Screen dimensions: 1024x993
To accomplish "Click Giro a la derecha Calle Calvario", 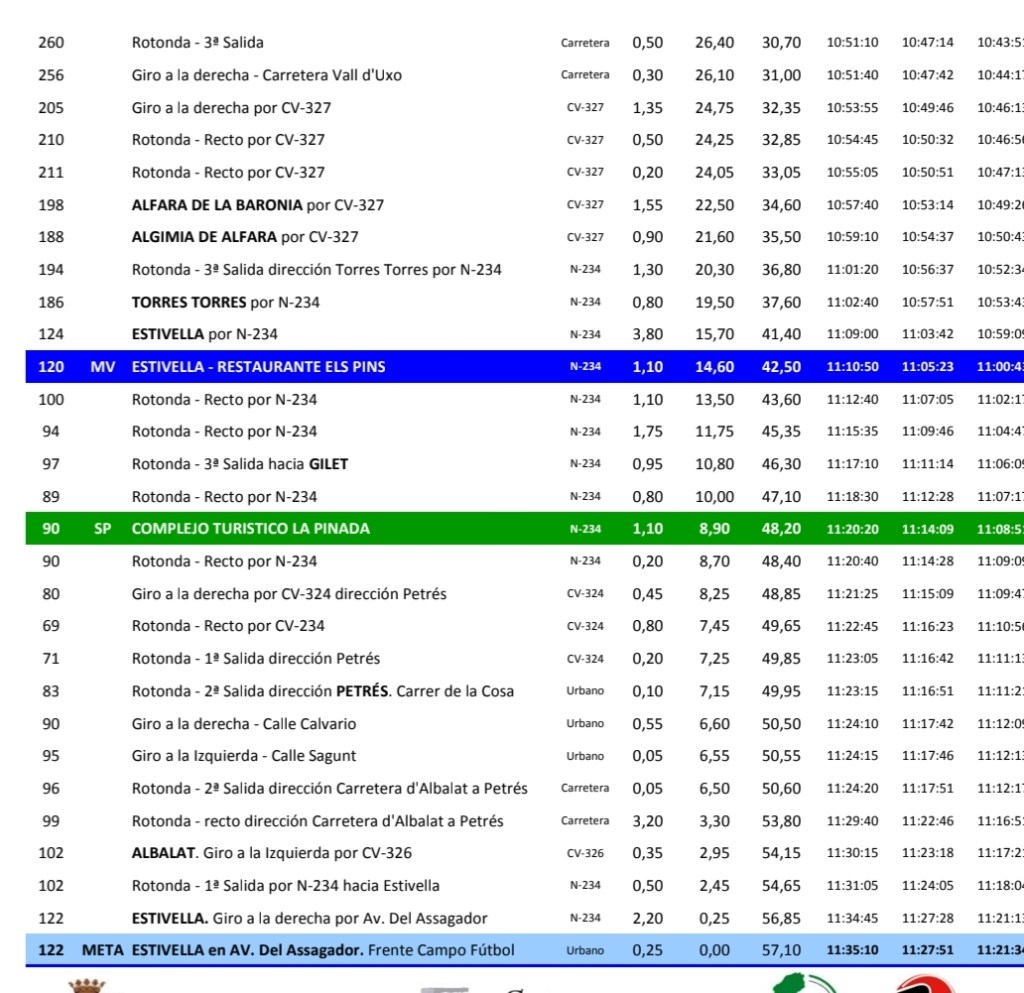I will 244,724.
